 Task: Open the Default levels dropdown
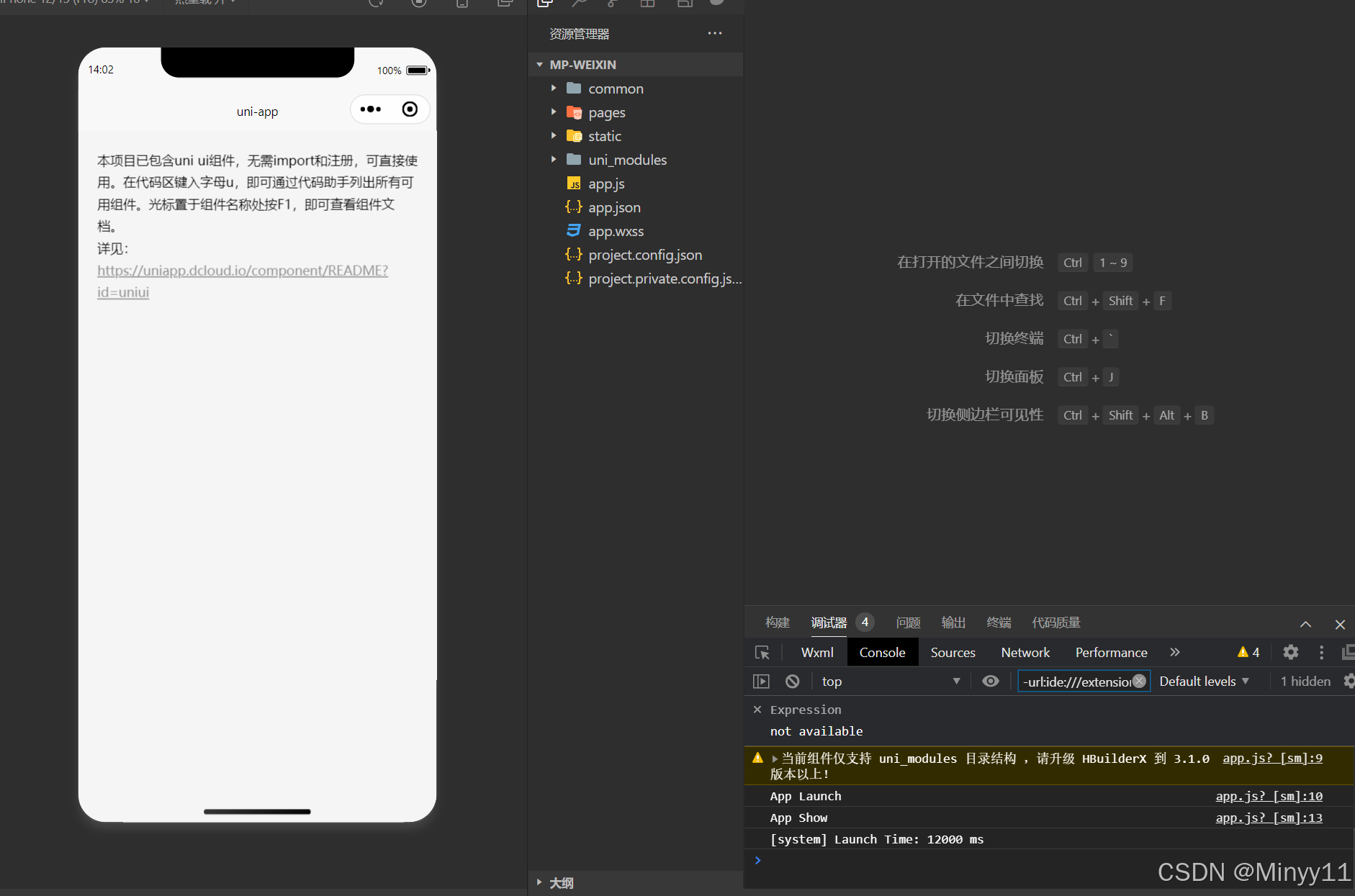tap(1204, 682)
